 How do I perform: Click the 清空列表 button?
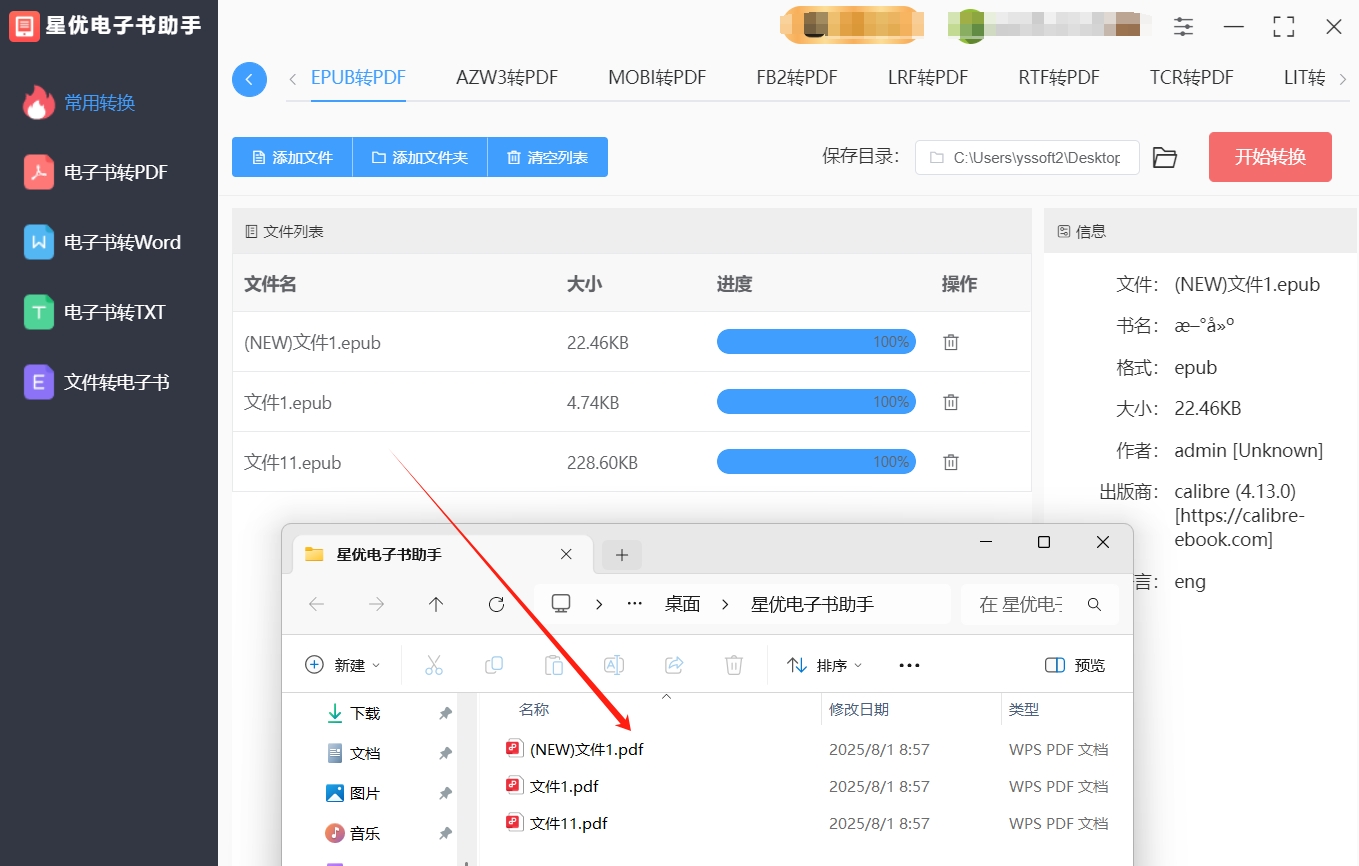tap(548, 157)
